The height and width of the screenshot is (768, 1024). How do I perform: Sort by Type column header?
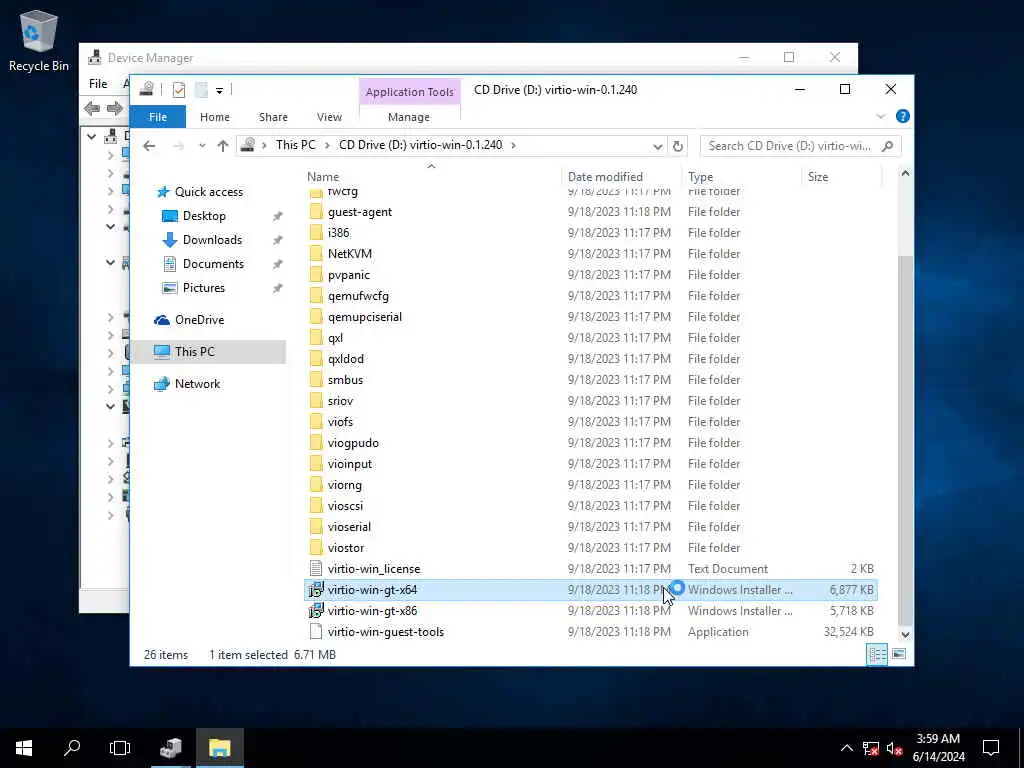(741, 176)
